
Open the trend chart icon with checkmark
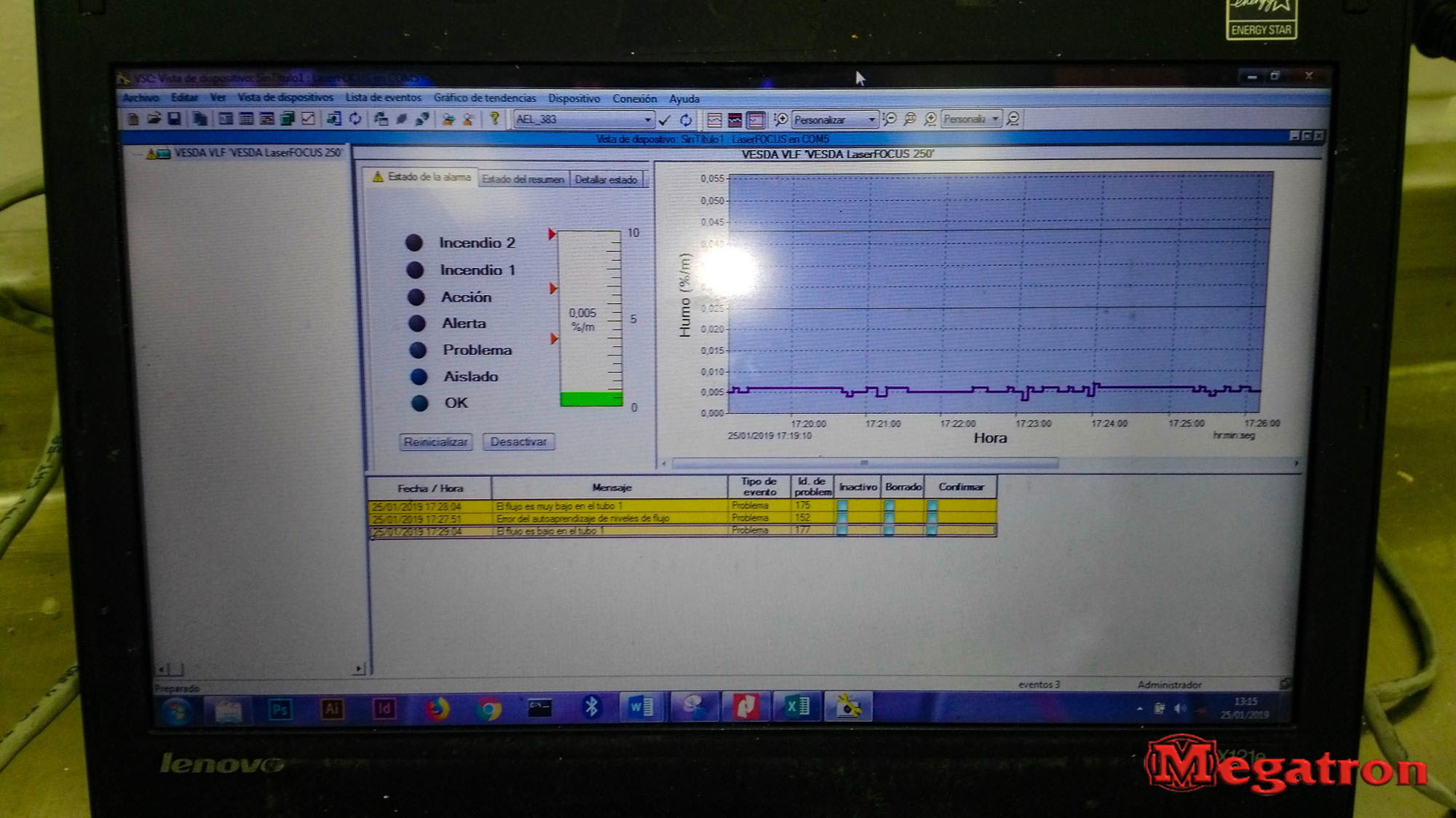308,119
